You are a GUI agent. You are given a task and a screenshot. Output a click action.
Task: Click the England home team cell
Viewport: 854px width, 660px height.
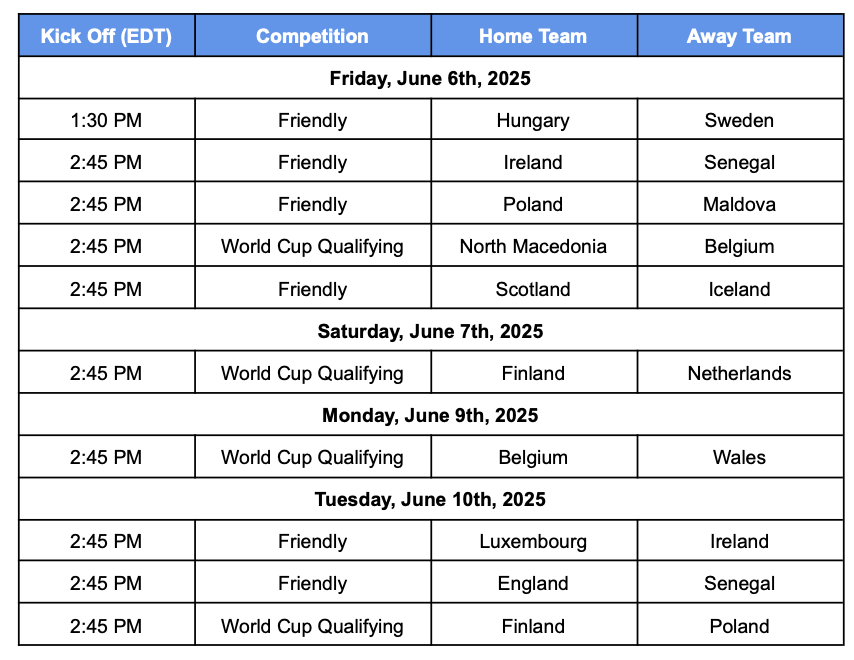[x=534, y=583]
